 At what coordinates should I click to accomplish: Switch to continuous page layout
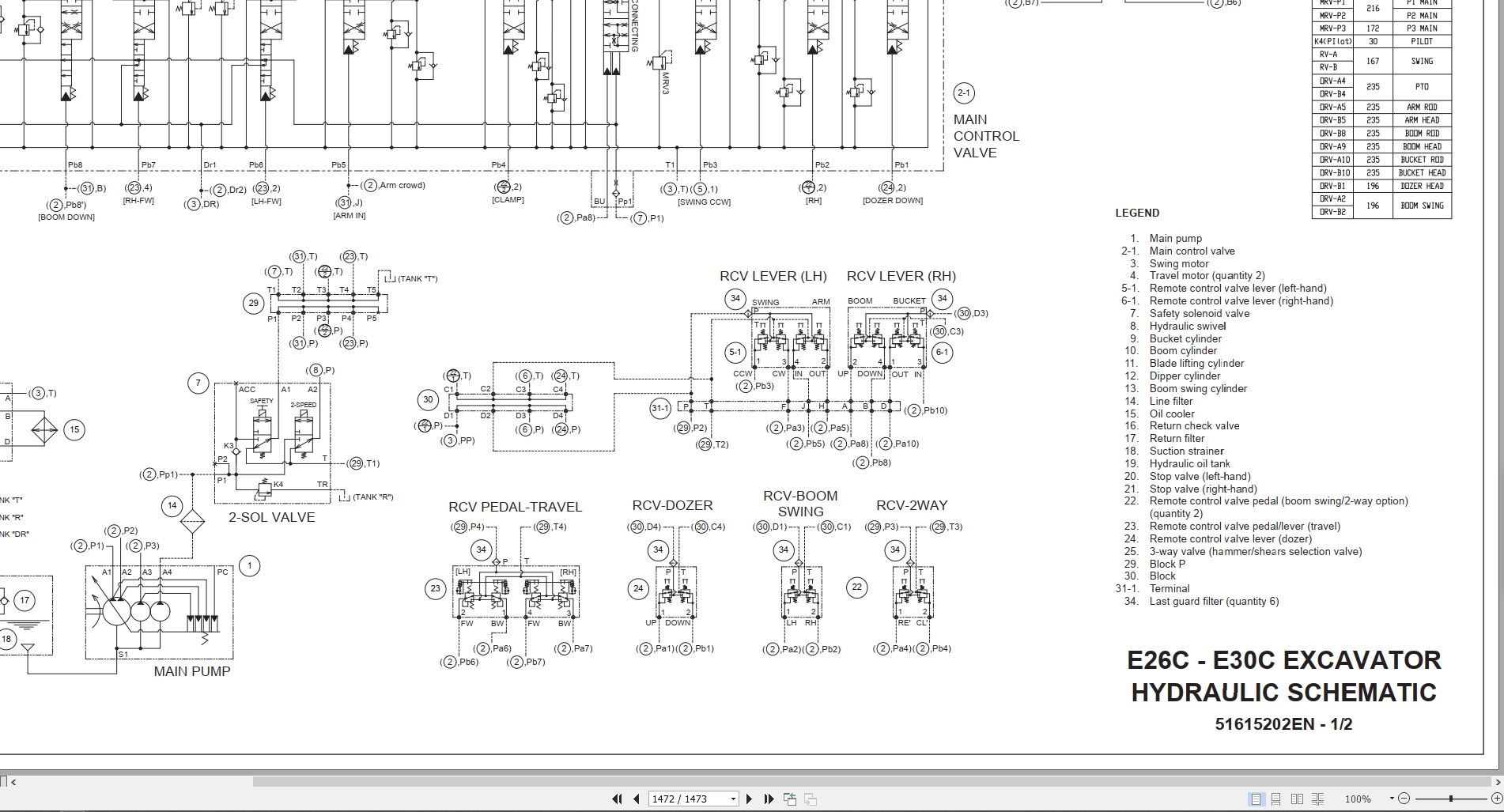point(1276,799)
